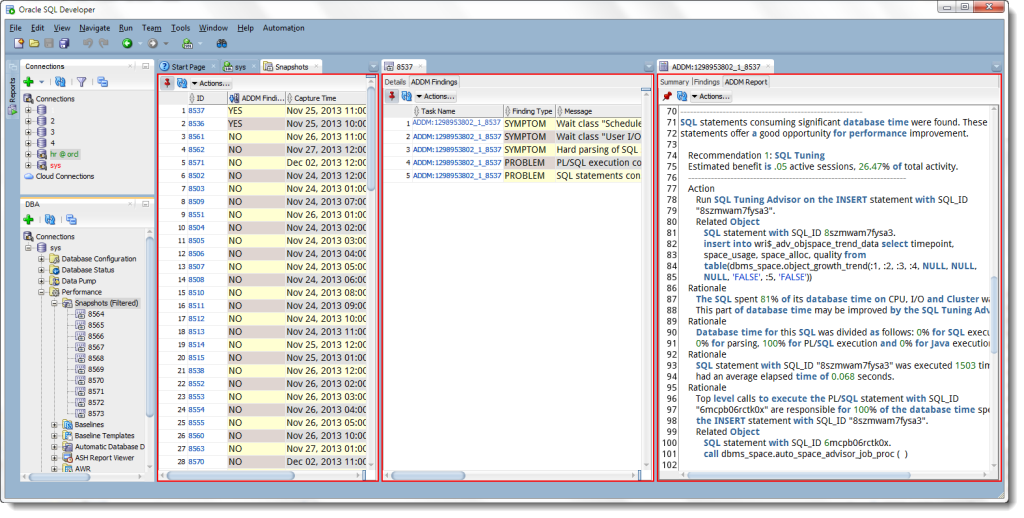The width and height of the screenshot is (1024, 518).
Task: Click the green Back navigation arrow
Action: point(127,43)
